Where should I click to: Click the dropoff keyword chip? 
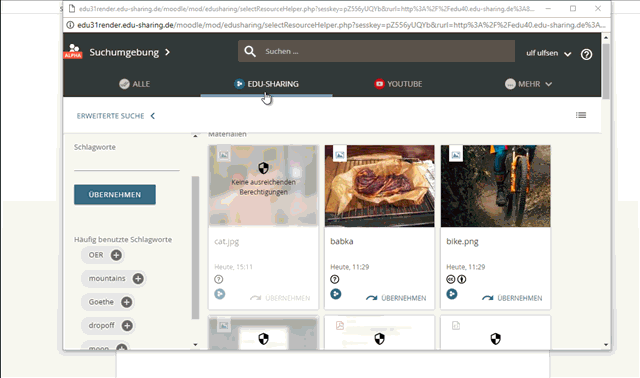108,326
